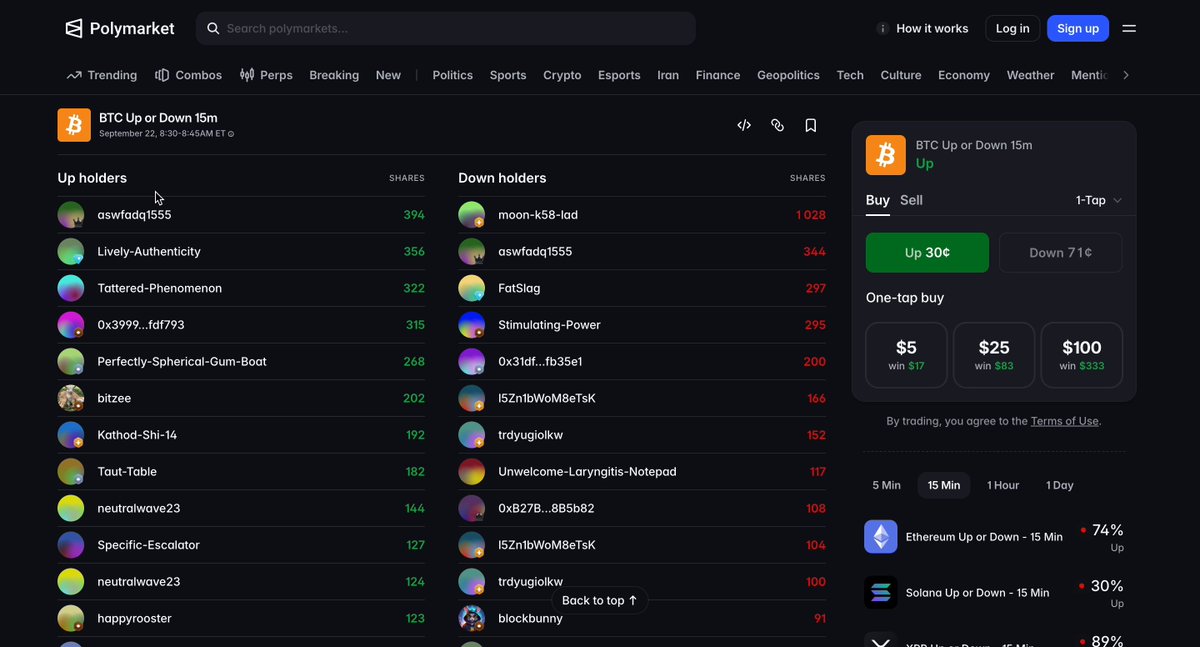The width and height of the screenshot is (1200, 647).
Task: Click moon-k58-lad avatar
Action: [472, 215]
